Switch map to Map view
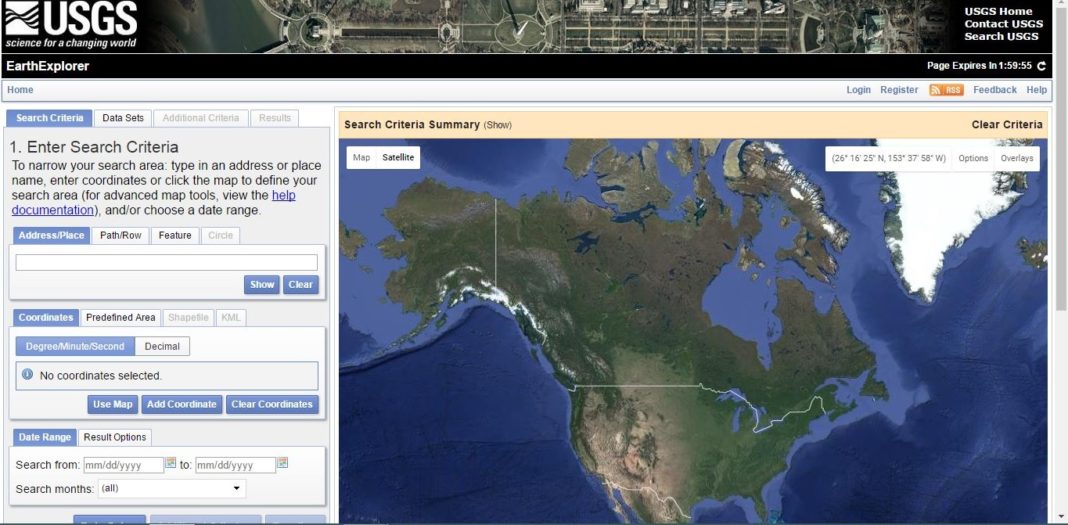The image size is (1068, 525). coord(361,158)
